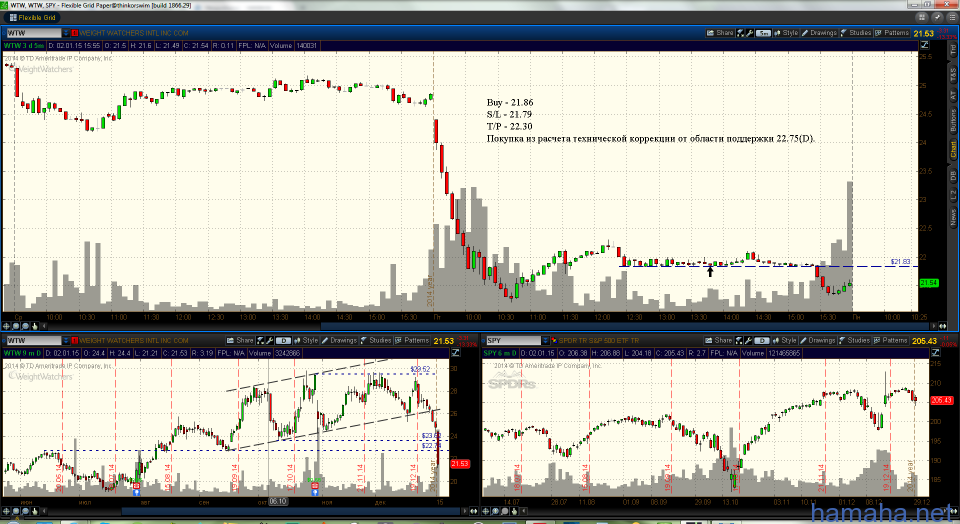Select crosshair pan tool under SPY chart
The height and width of the screenshot is (524, 960).
point(486,511)
